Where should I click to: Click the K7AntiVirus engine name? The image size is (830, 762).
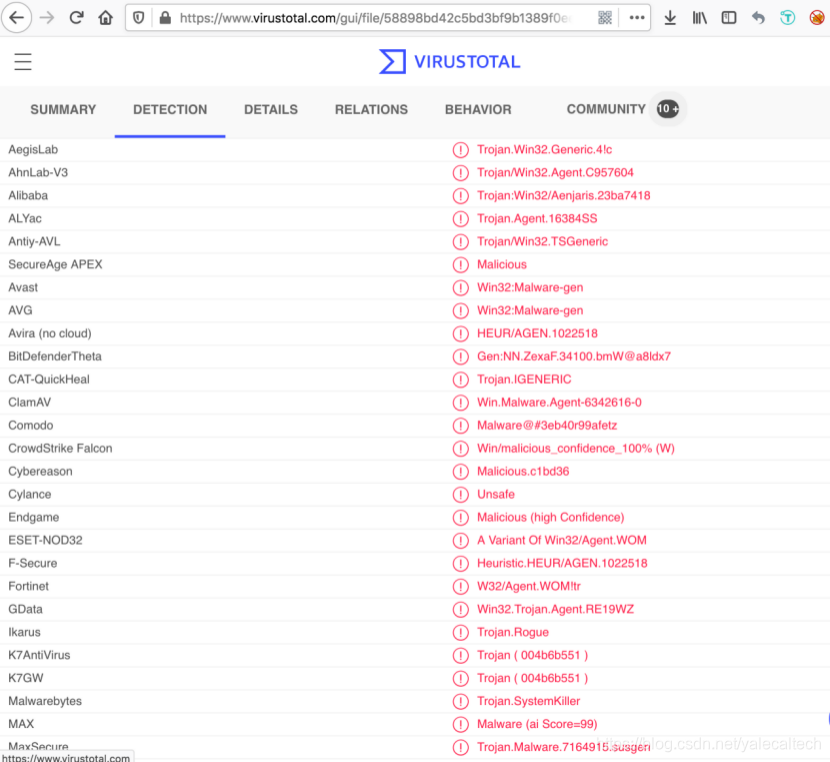pyautogui.click(x=39, y=655)
